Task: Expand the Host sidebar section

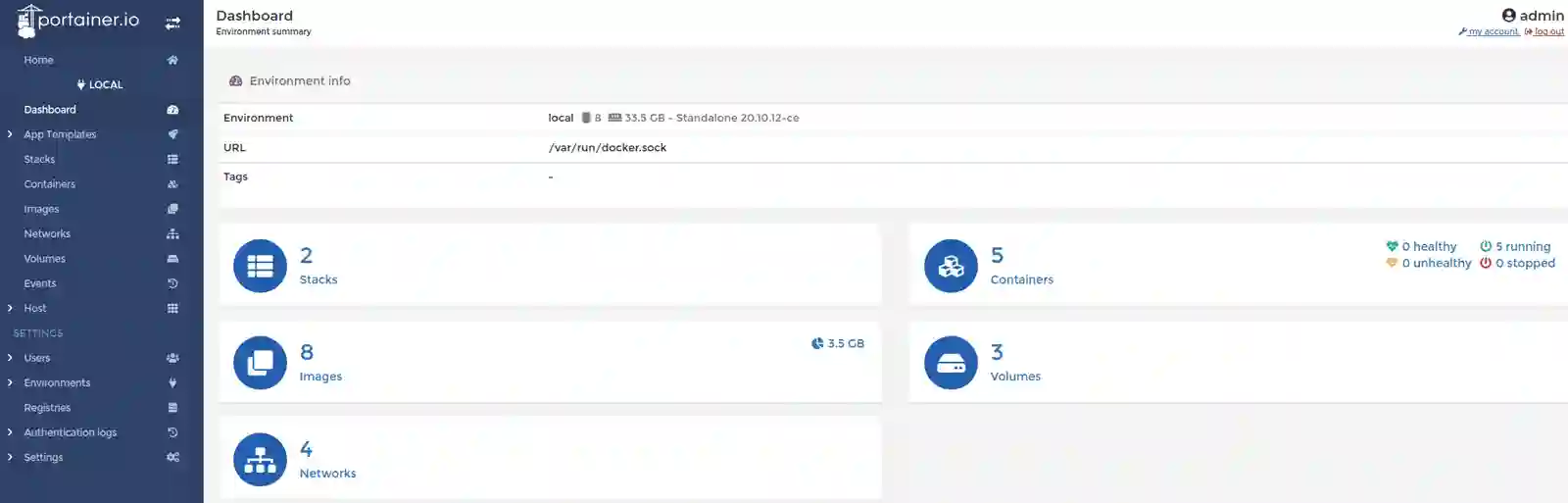Action: 10,308
